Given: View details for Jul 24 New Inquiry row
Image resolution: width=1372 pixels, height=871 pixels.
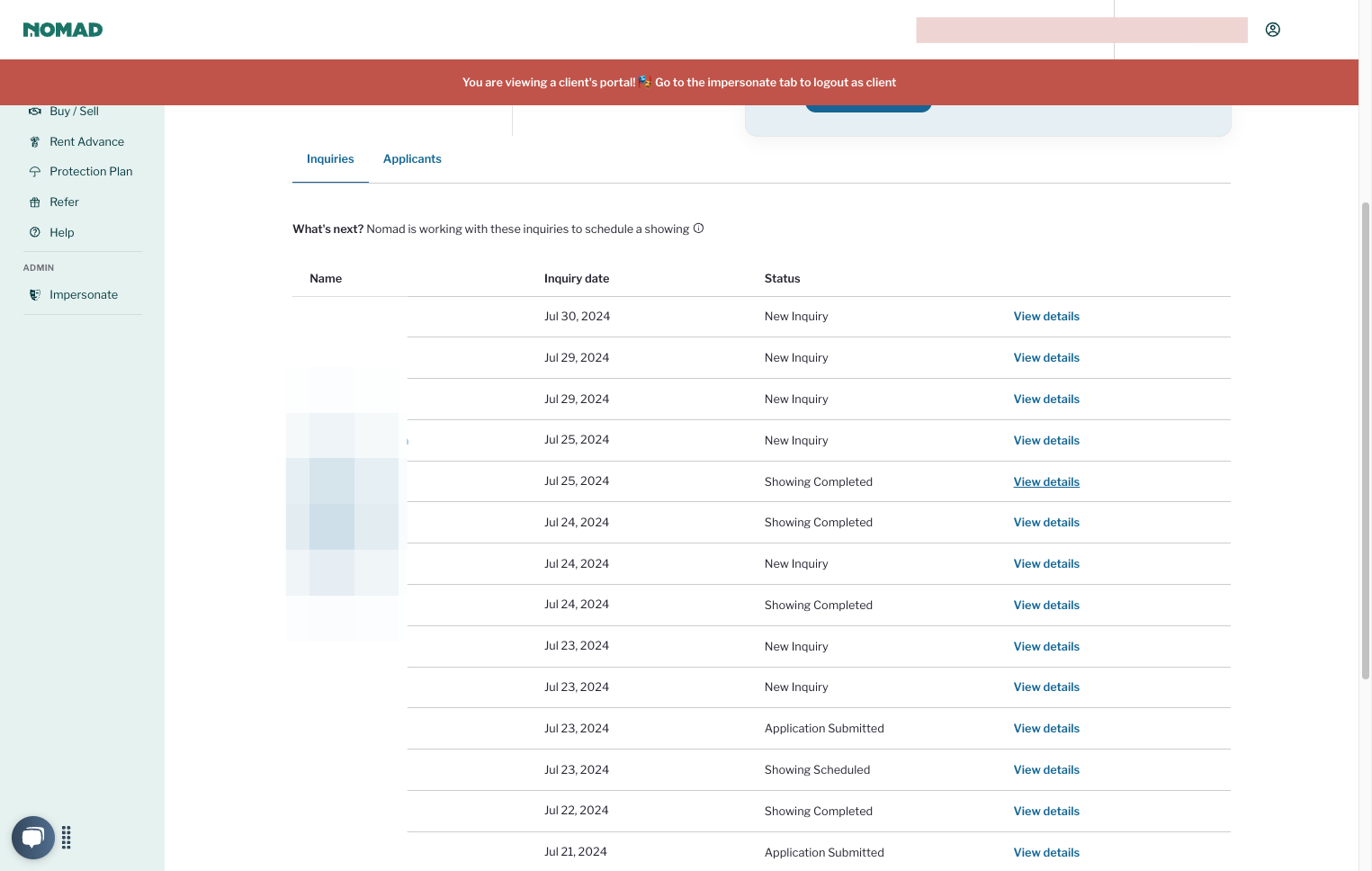Looking at the screenshot, I should (x=1046, y=564).
